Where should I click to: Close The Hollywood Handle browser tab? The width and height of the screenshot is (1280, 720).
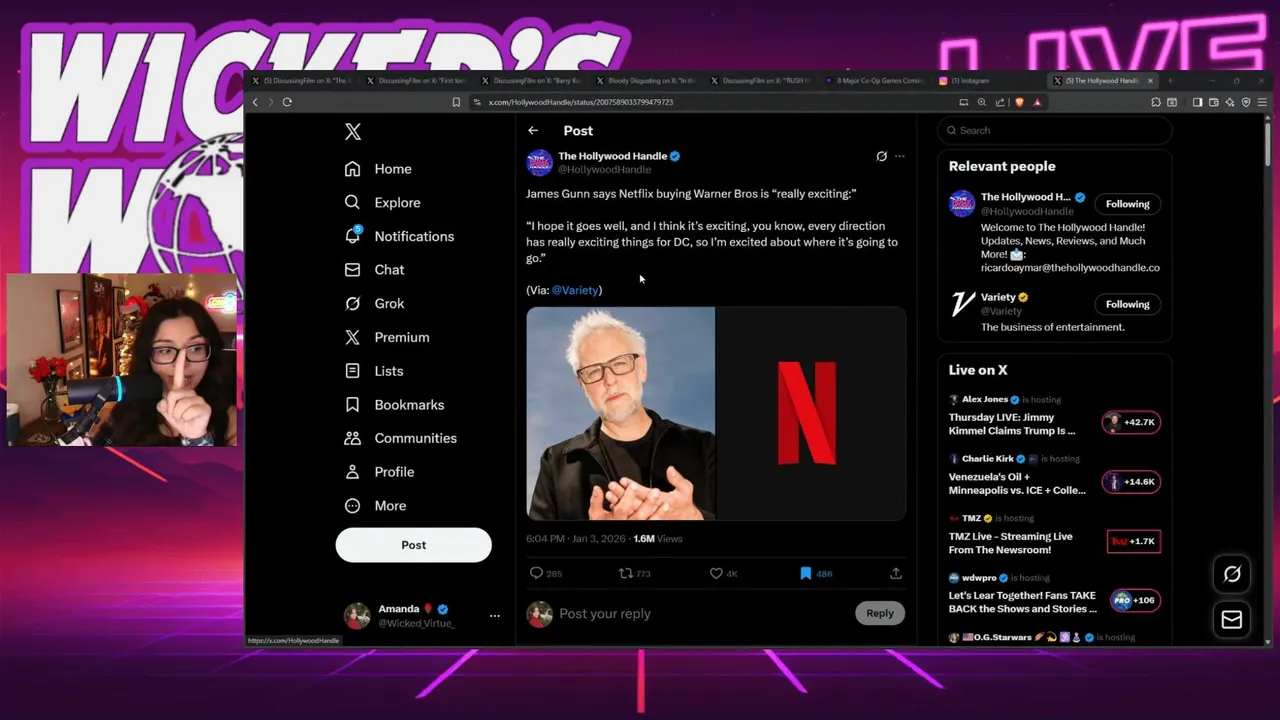(x=1150, y=81)
